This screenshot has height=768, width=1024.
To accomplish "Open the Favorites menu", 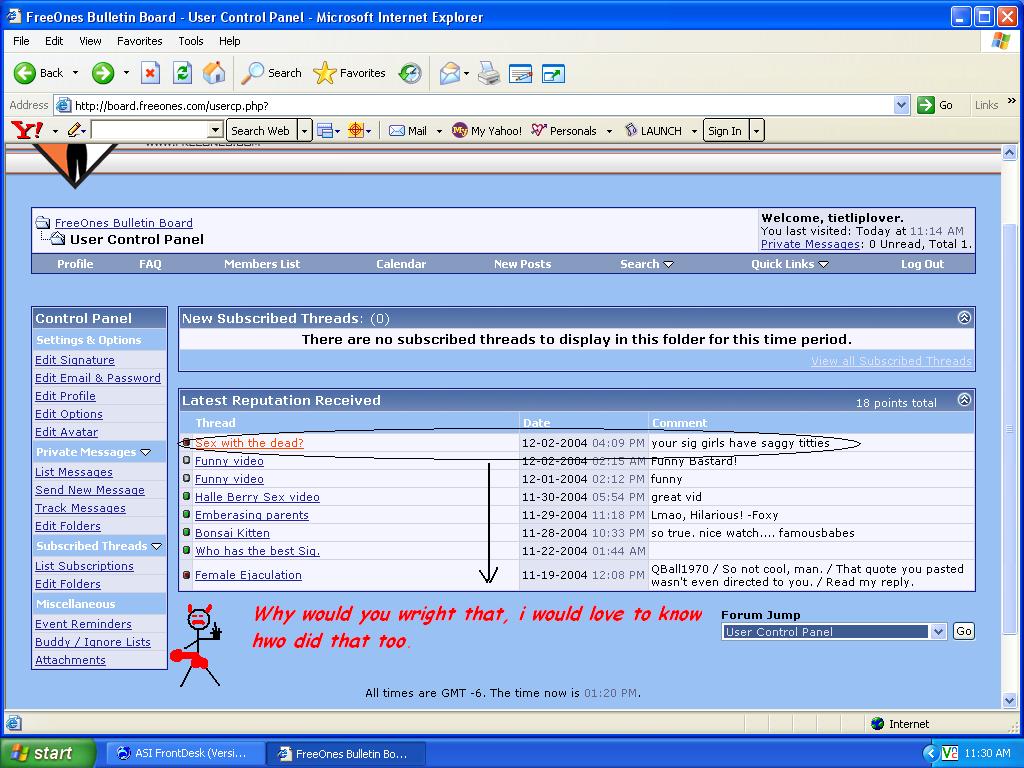I will click(x=139, y=41).
